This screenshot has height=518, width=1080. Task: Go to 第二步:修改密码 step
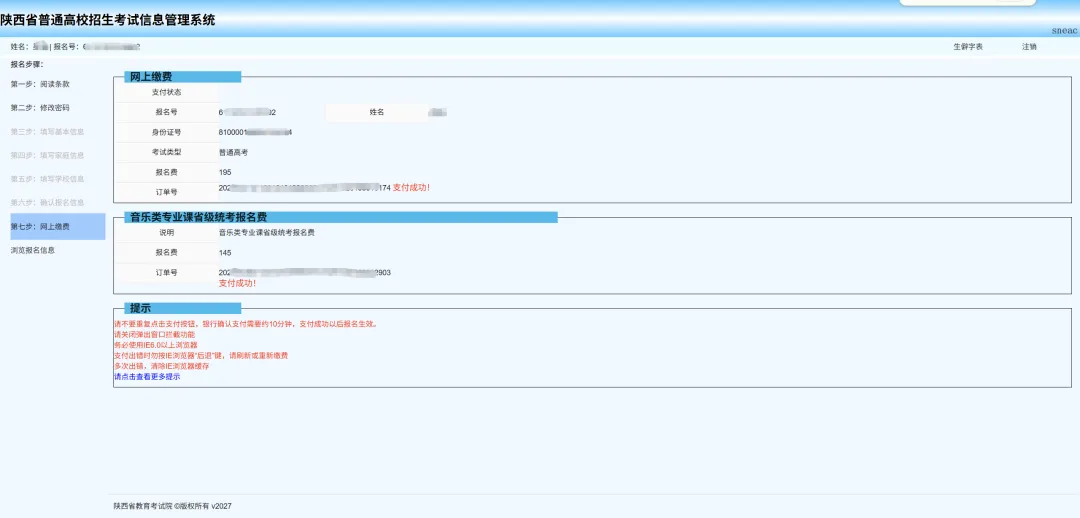coord(40,108)
